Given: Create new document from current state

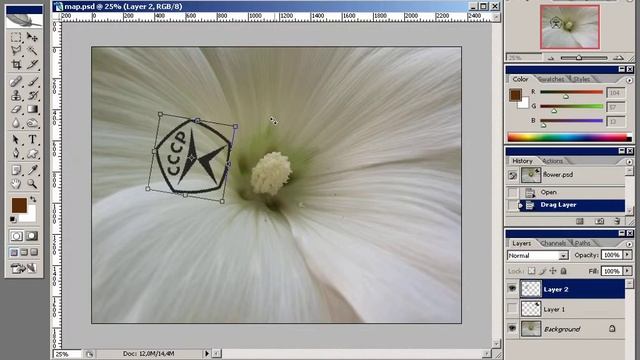Looking at the screenshot, I should 580,221.
